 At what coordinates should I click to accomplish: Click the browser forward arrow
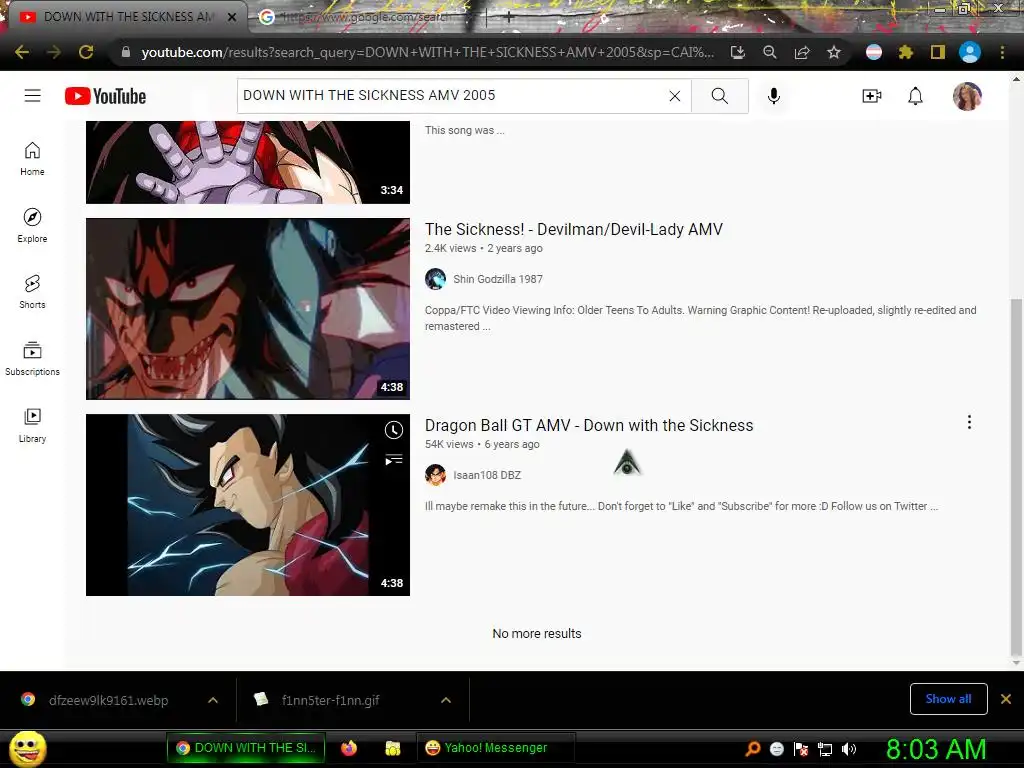pos(54,52)
